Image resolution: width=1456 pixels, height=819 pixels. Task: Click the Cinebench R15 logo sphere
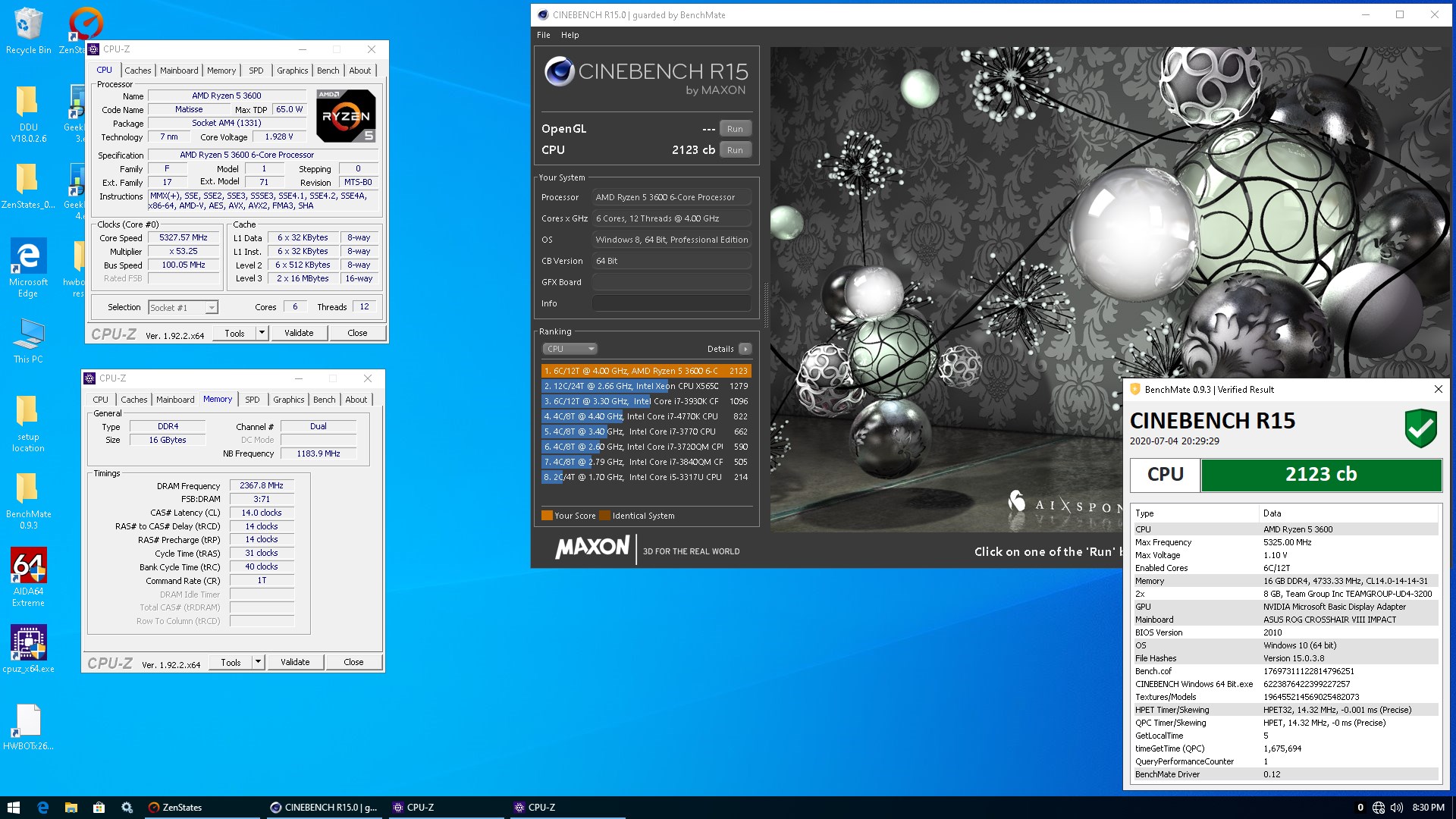pos(560,72)
